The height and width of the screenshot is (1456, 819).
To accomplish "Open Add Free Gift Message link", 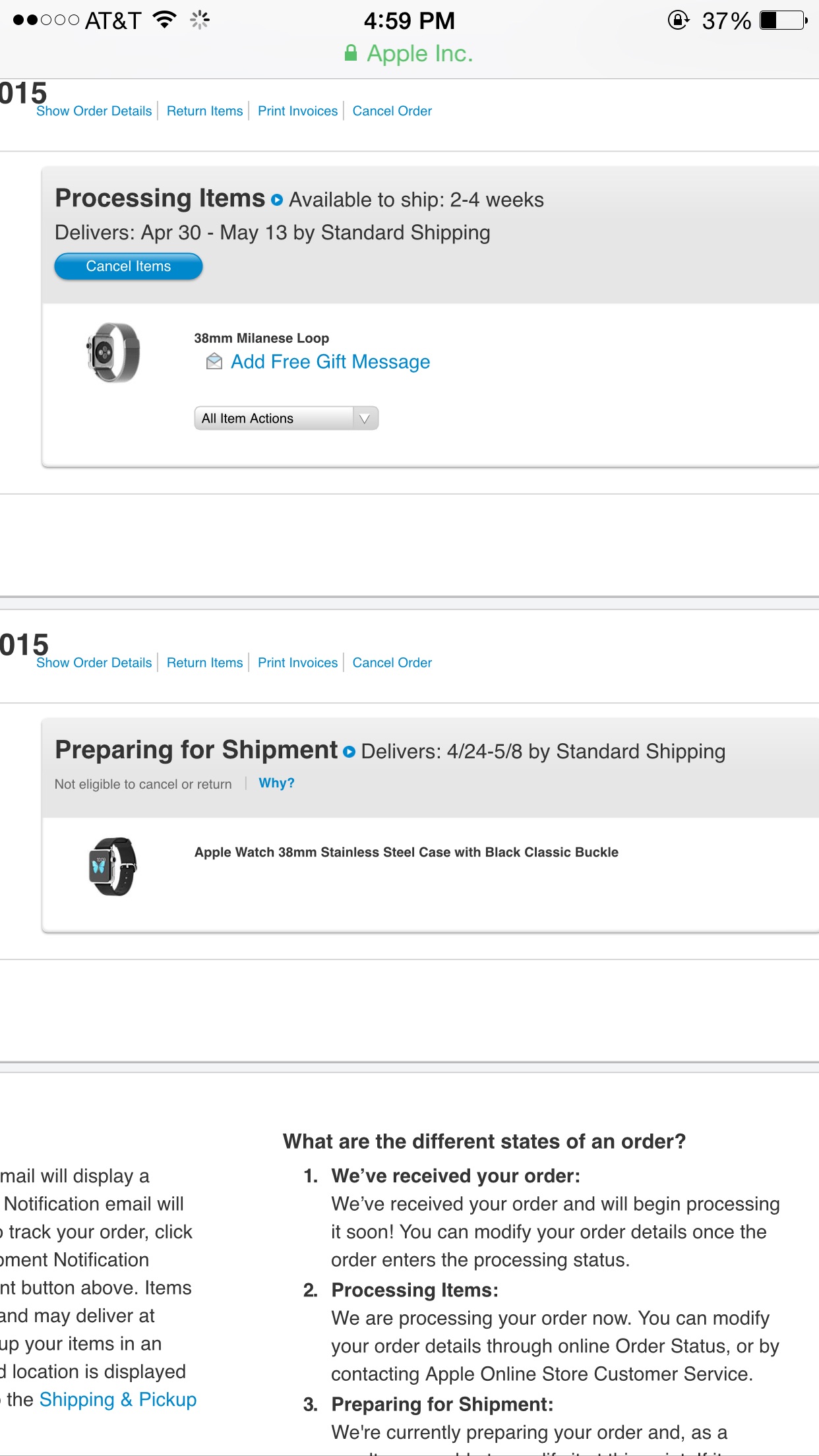I will click(330, 362).
